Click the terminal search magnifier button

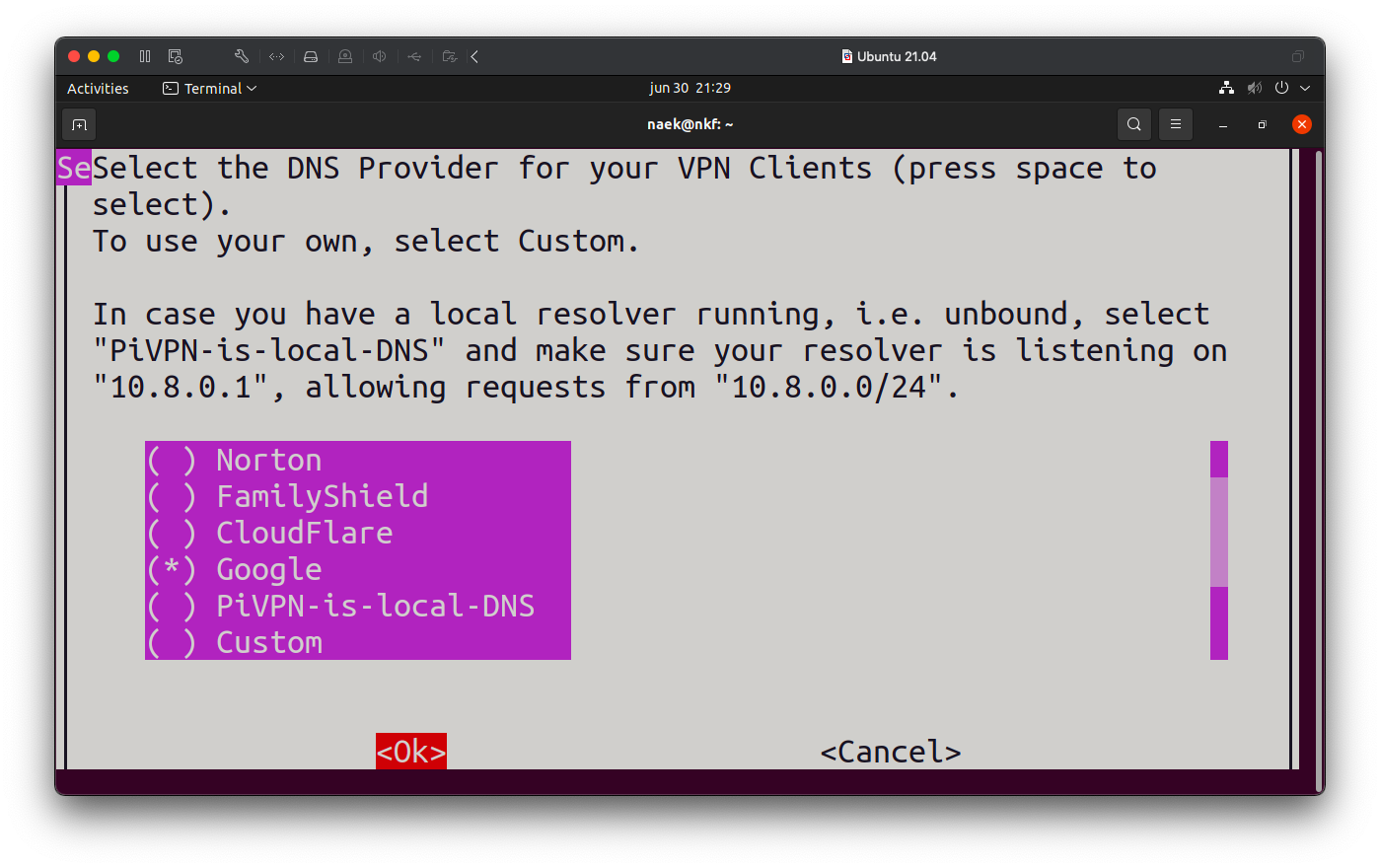pyautogui.click(x=1134, y=124)
